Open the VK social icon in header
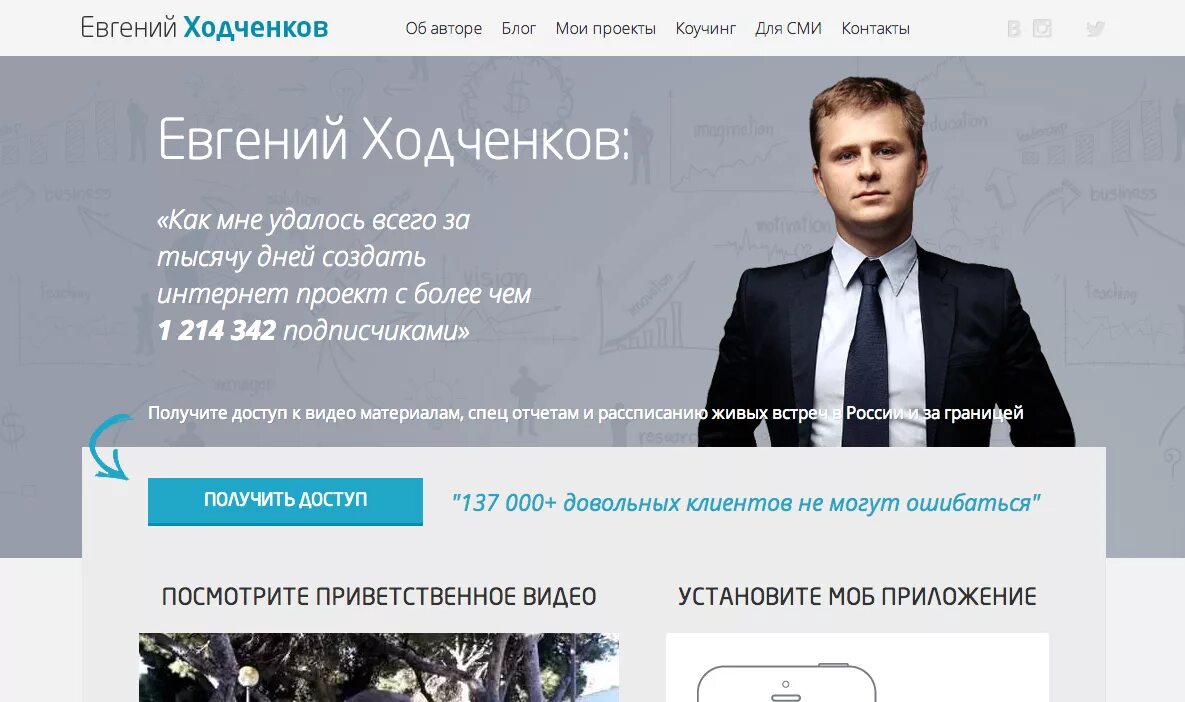The image size is (1185, 702). pyautogui.click(x=1013, y=29)
